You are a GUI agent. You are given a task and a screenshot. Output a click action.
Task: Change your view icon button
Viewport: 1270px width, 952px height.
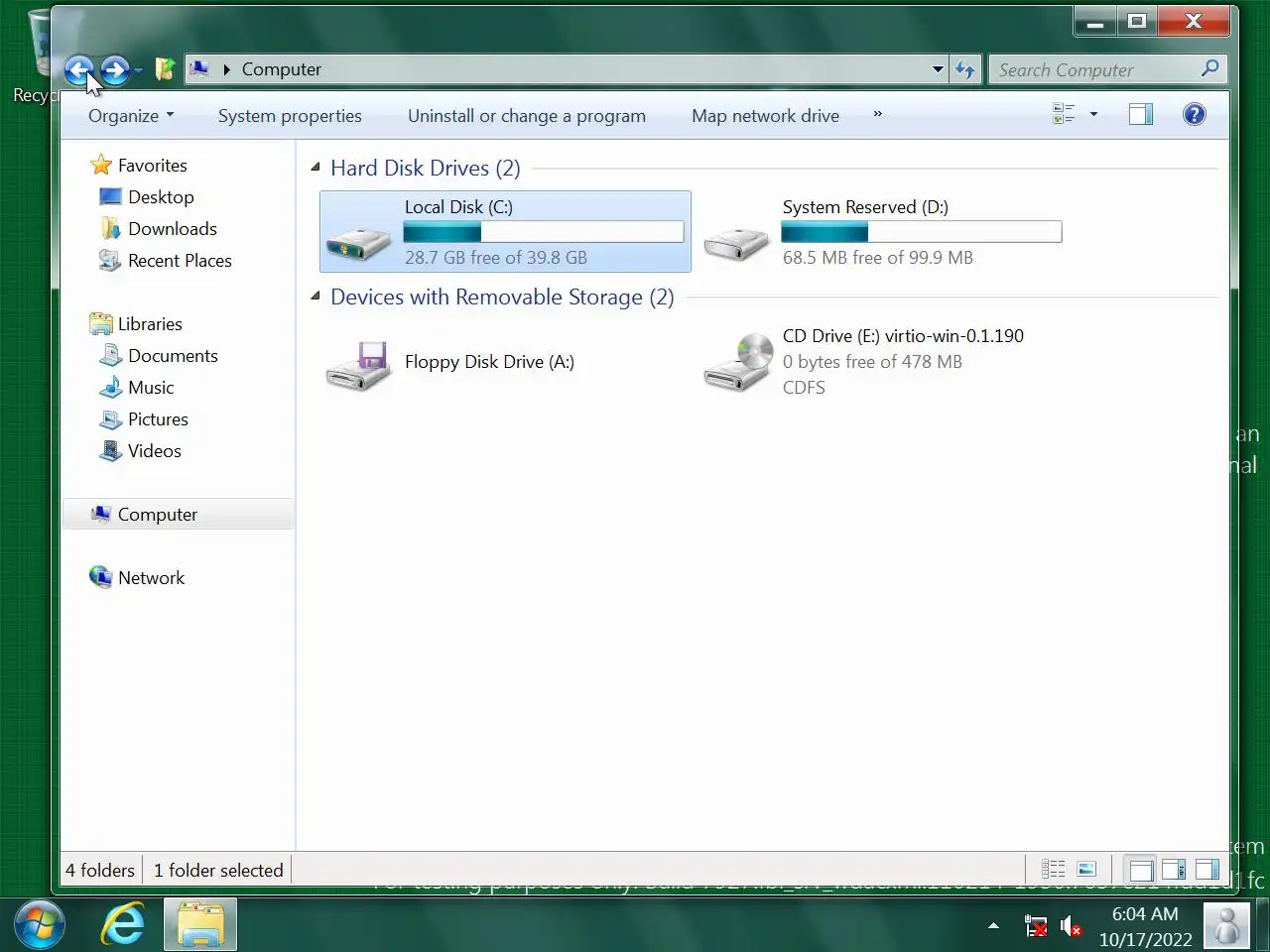click(1064, 114)
